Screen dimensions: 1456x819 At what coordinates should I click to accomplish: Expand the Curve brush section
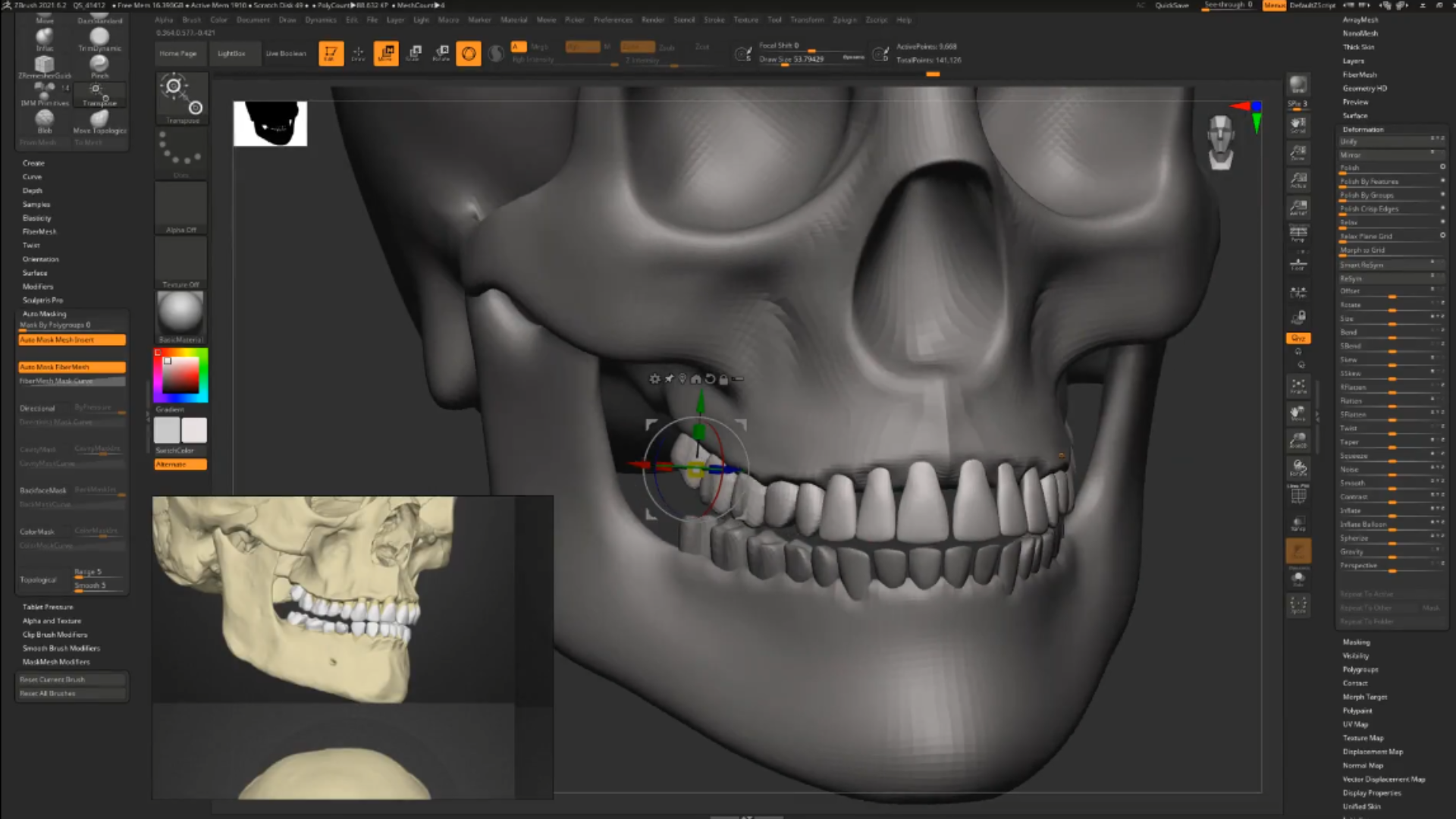pos(32,177)
